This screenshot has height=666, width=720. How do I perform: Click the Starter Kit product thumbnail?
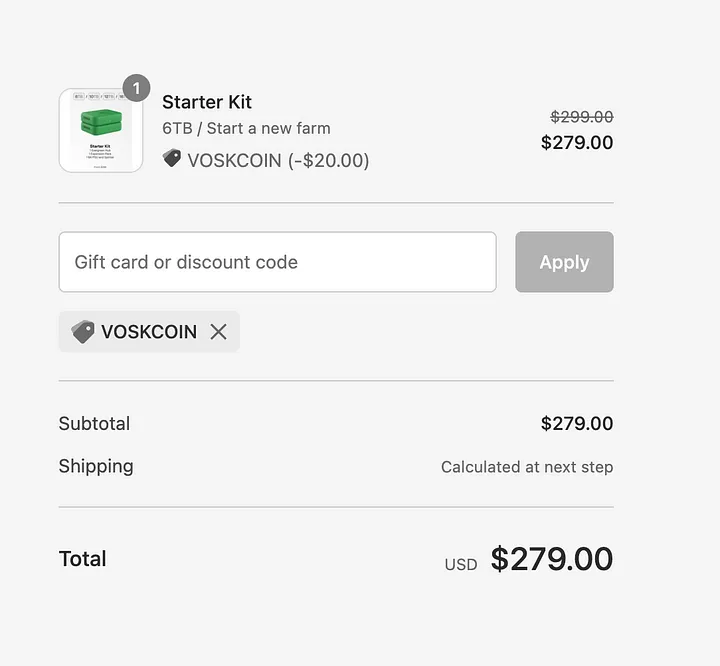[101, 130]
